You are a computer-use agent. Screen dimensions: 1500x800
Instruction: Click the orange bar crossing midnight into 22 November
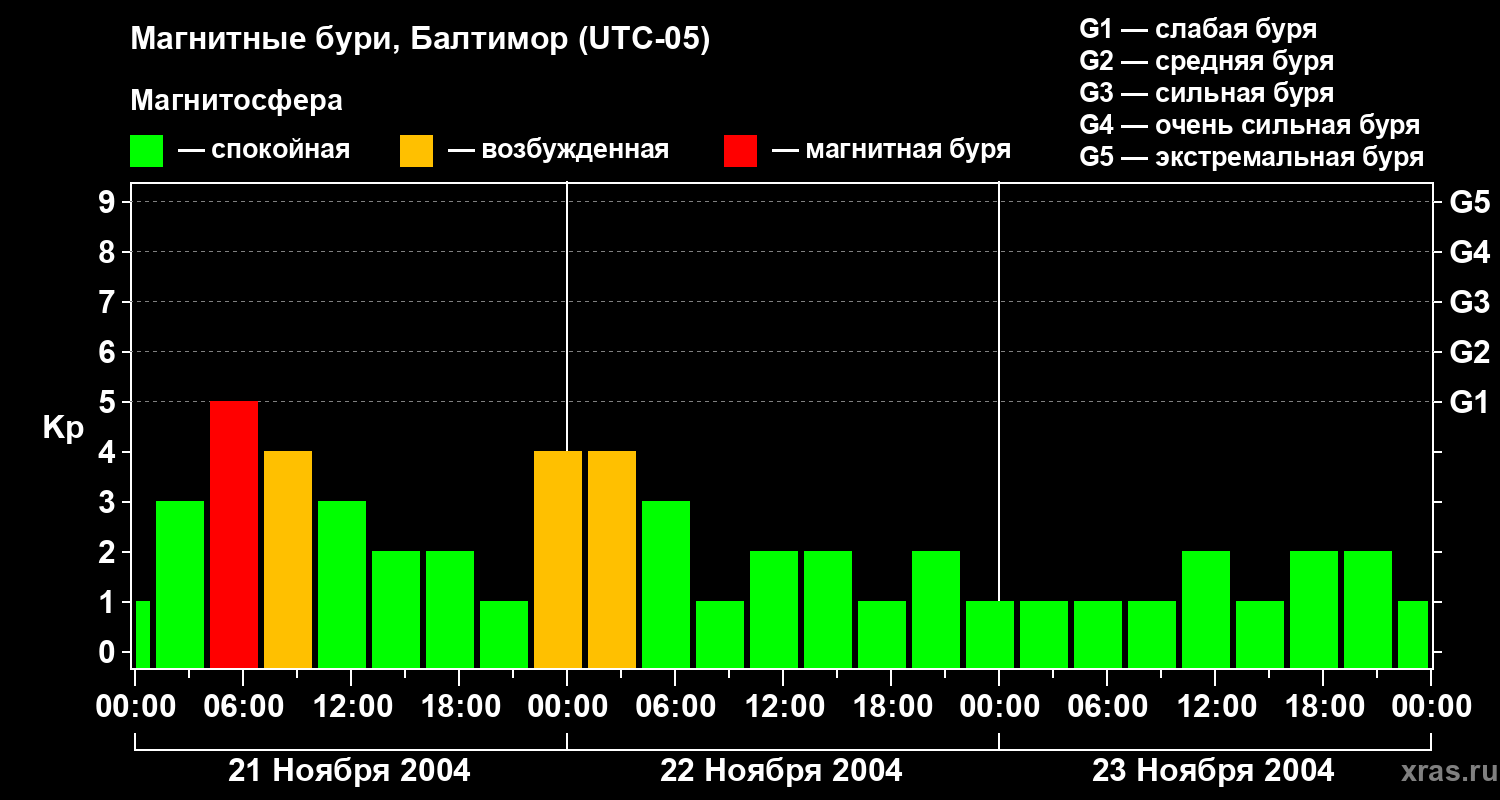coord(558,559)
